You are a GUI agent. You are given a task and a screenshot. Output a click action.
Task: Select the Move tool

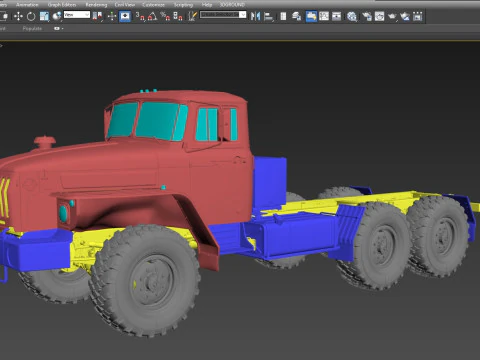18,16
